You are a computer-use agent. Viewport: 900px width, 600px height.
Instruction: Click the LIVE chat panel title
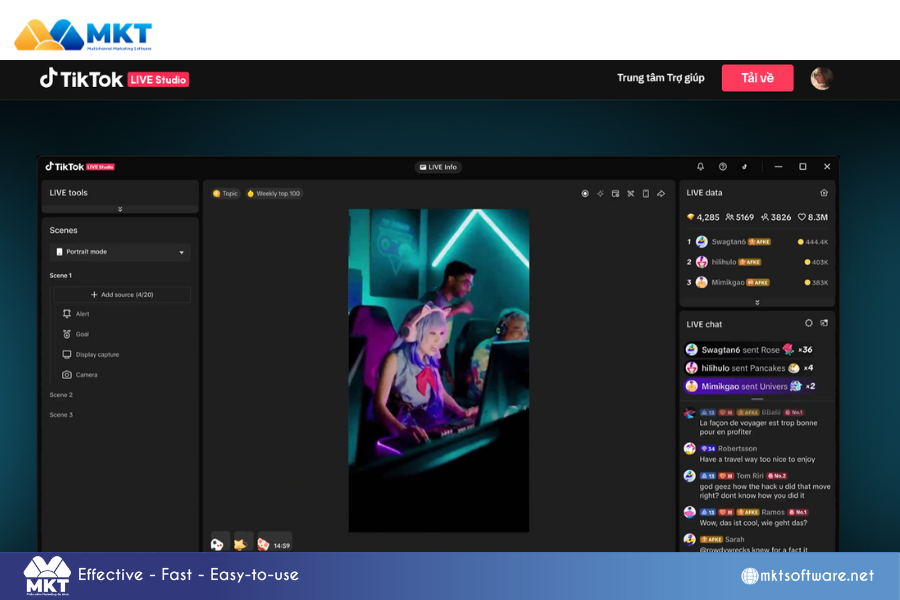tap(704, 324)
